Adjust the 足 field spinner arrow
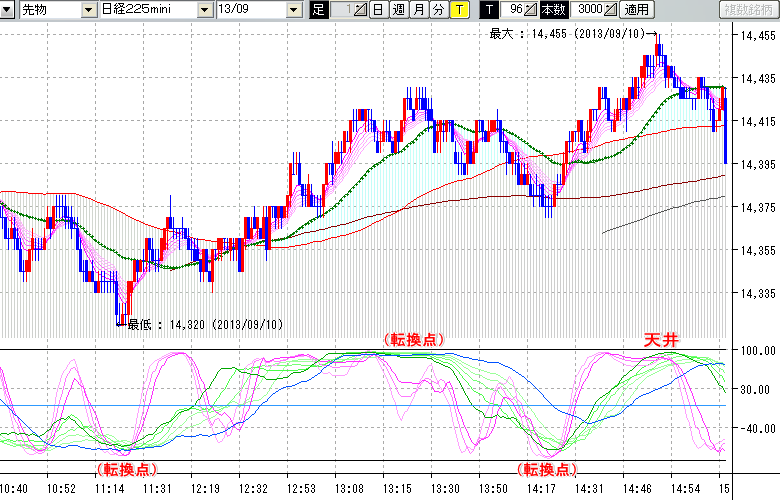This screenshot has width=780, height=500. click(361, 10)
